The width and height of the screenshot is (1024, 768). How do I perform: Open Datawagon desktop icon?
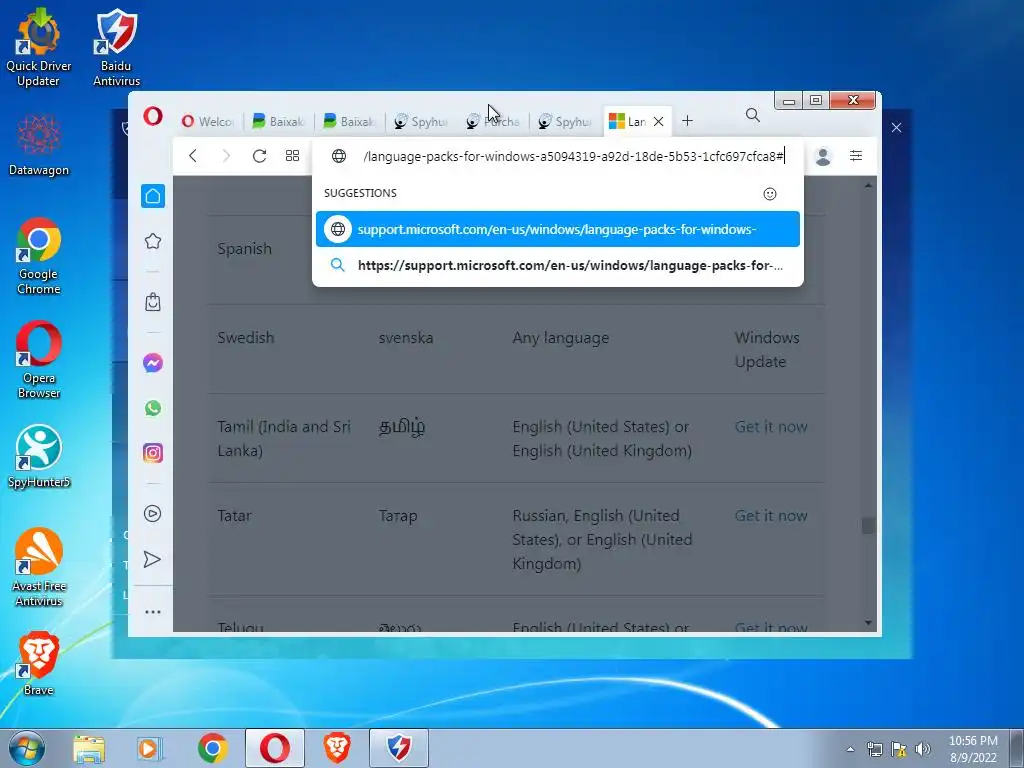39,144
